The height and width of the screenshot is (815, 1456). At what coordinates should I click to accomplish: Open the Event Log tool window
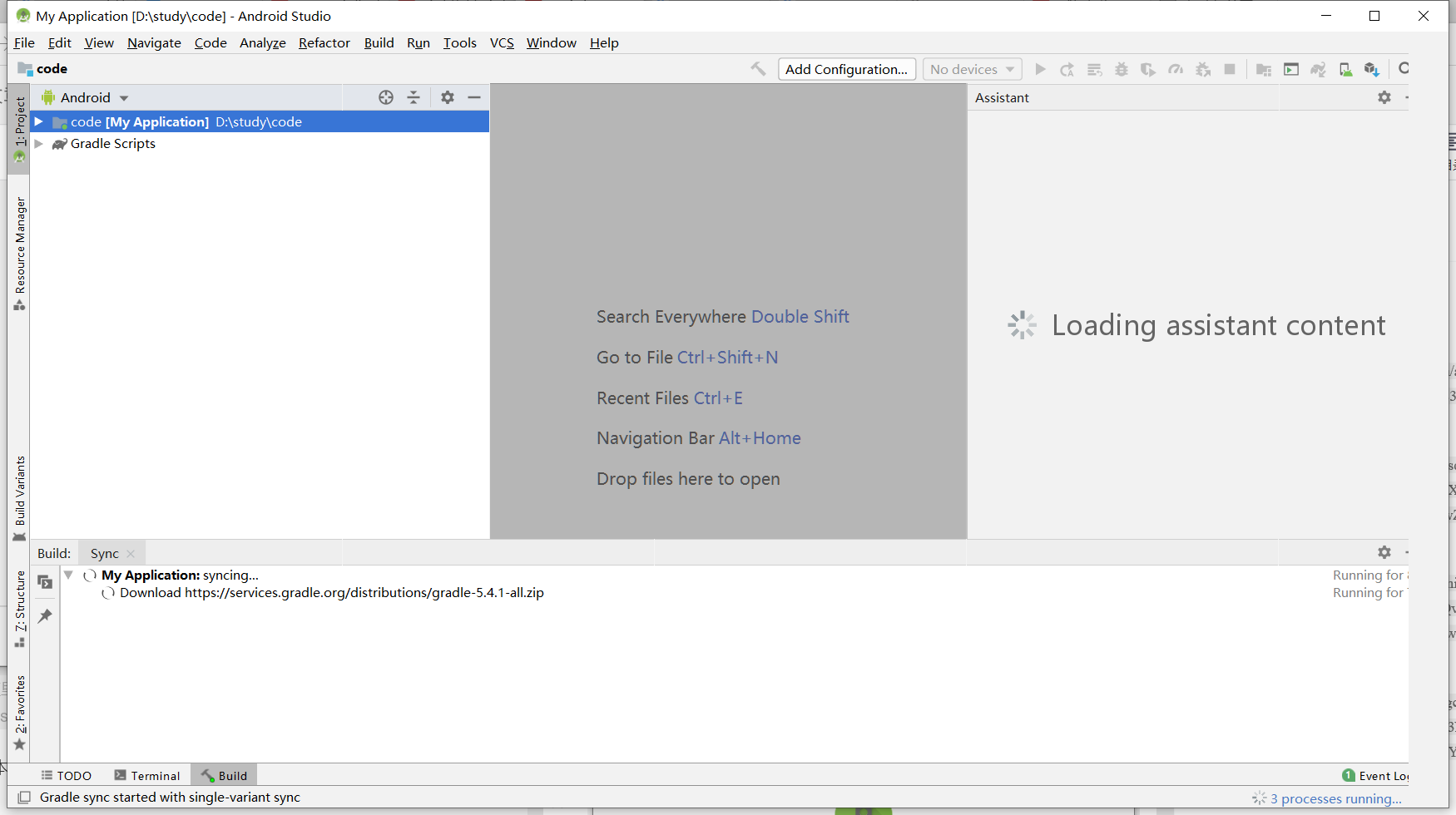pyautogui.click(x=1375, y=775)
